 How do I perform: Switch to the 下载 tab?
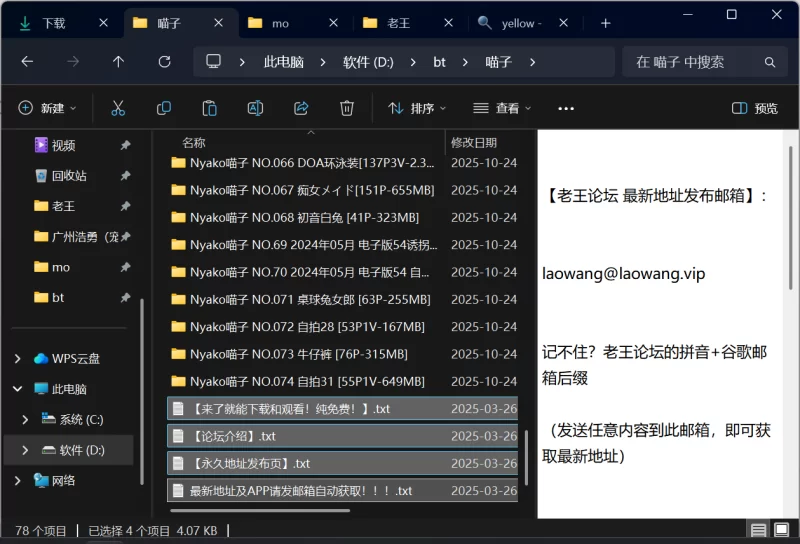coord(54,23)
